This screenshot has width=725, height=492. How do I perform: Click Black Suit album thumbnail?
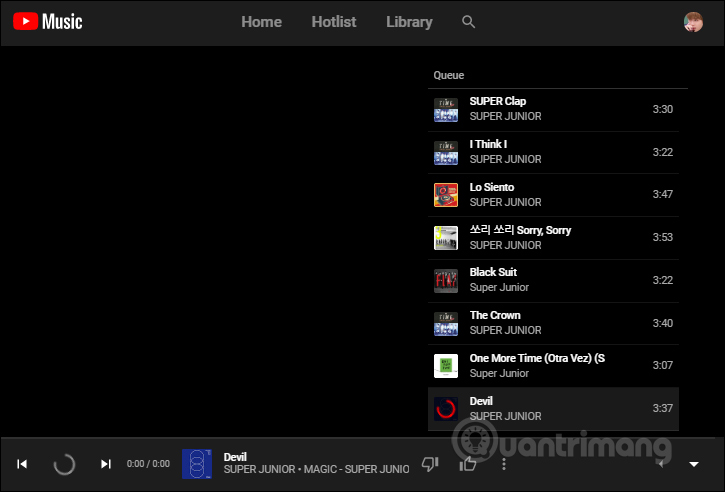coord(446,281)
